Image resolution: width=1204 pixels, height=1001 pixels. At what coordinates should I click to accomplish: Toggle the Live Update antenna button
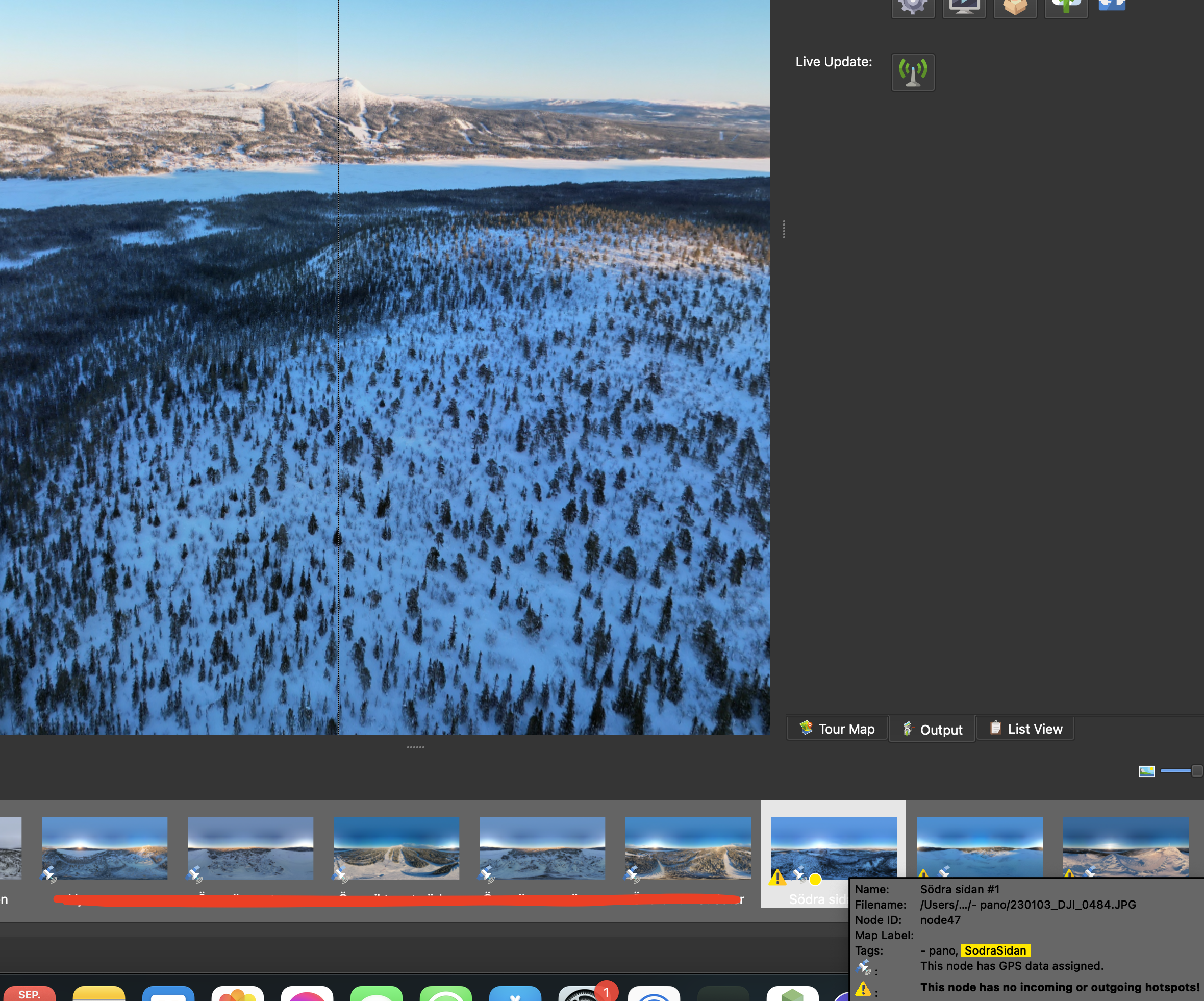913,72
